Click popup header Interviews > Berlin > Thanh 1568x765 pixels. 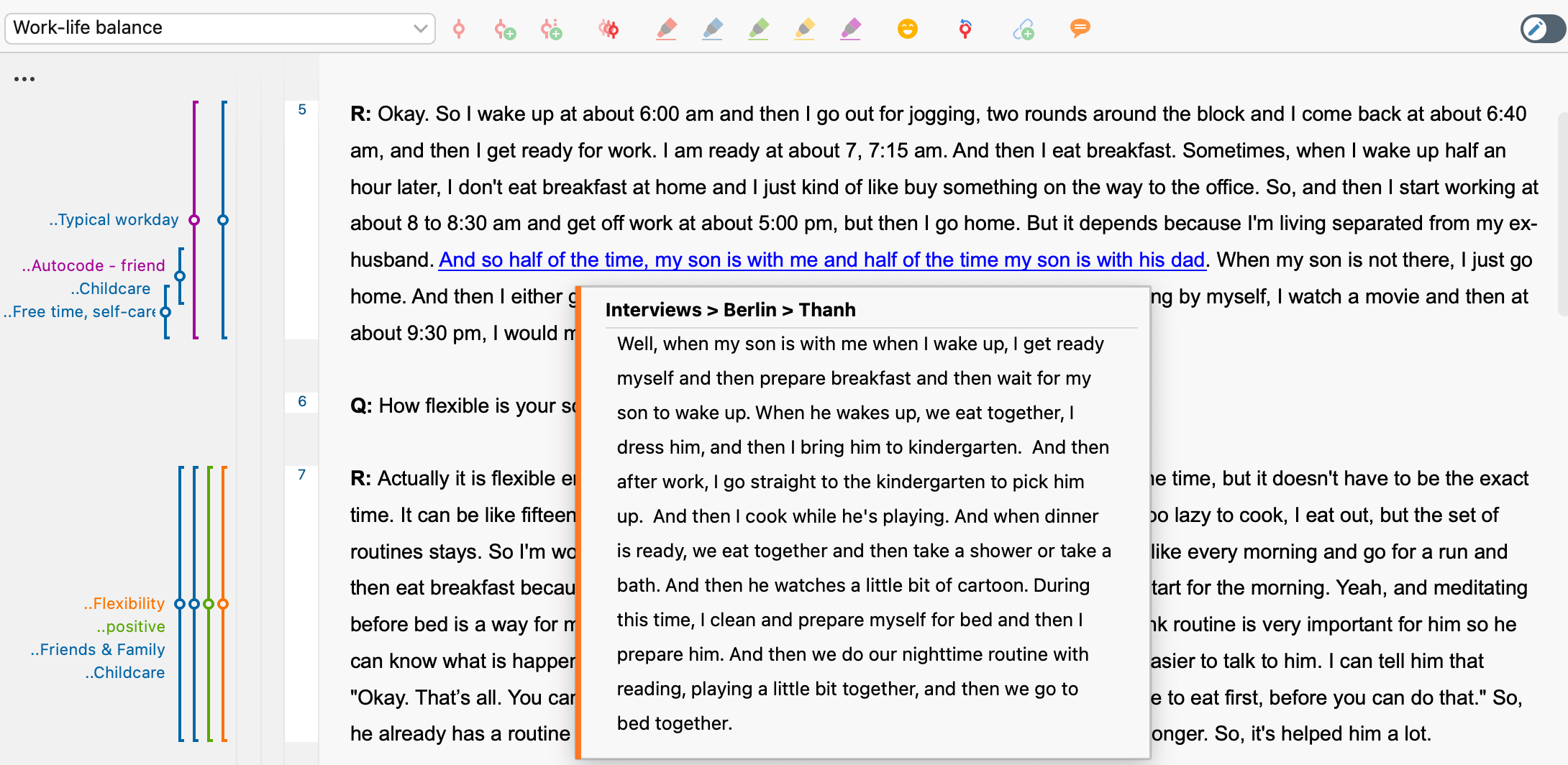click(x=731, y=310)
